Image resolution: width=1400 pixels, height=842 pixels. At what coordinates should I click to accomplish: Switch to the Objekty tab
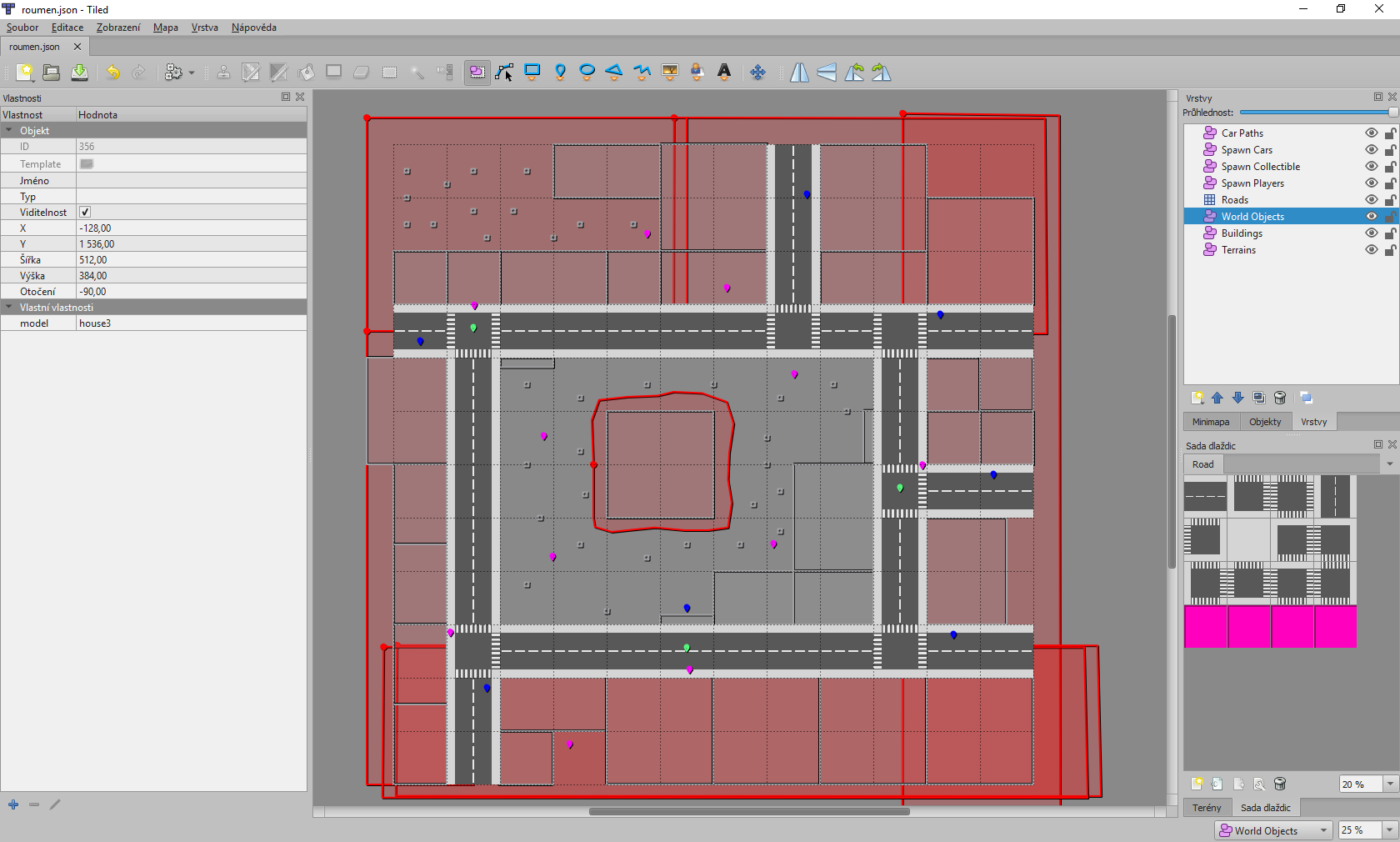(1264, 422)
